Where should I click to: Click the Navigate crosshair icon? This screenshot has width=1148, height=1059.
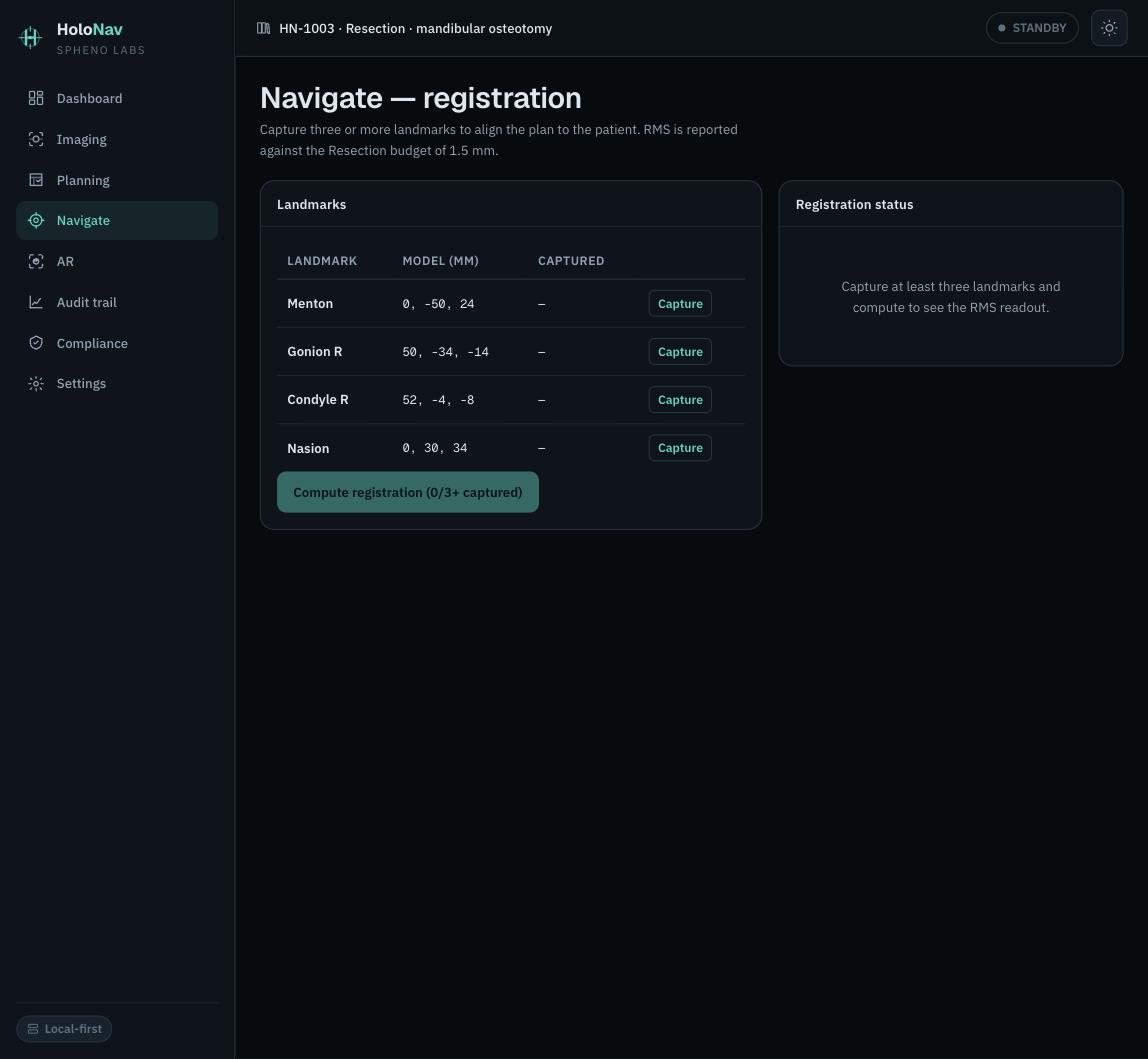coord(36,220)
